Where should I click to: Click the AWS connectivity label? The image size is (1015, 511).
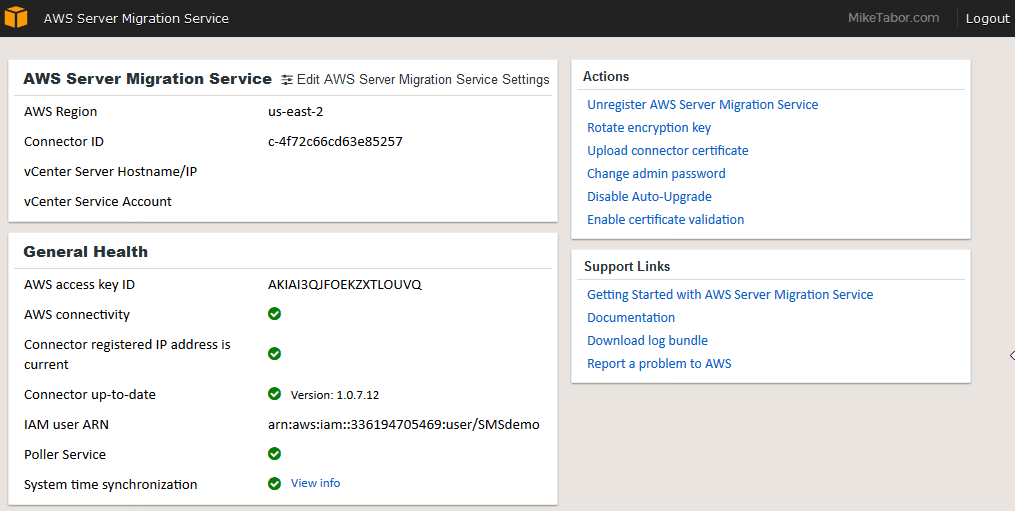[77, 315]
